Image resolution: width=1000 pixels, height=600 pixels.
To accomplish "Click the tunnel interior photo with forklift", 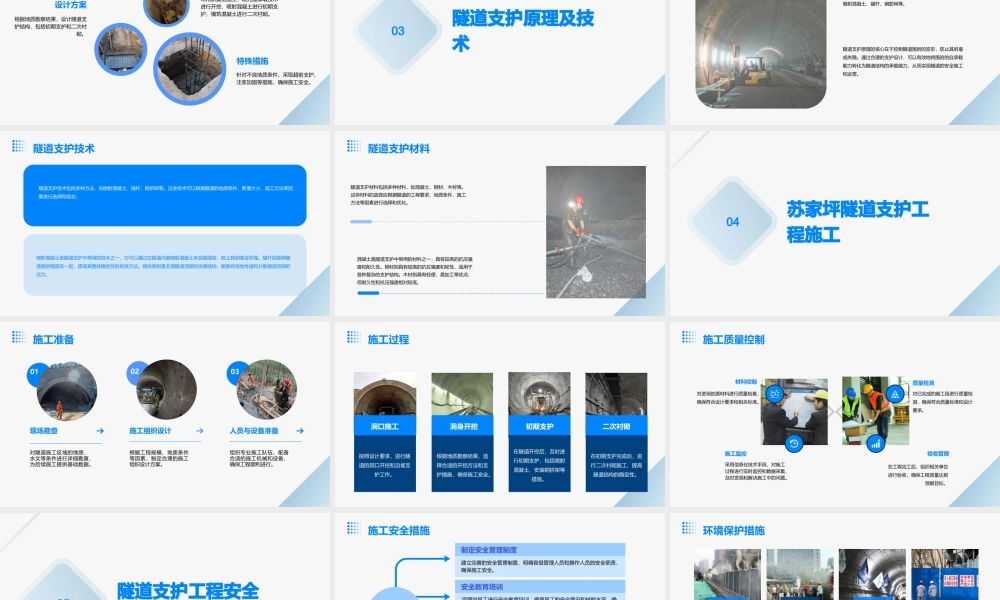I will click(x=761, y=52).
